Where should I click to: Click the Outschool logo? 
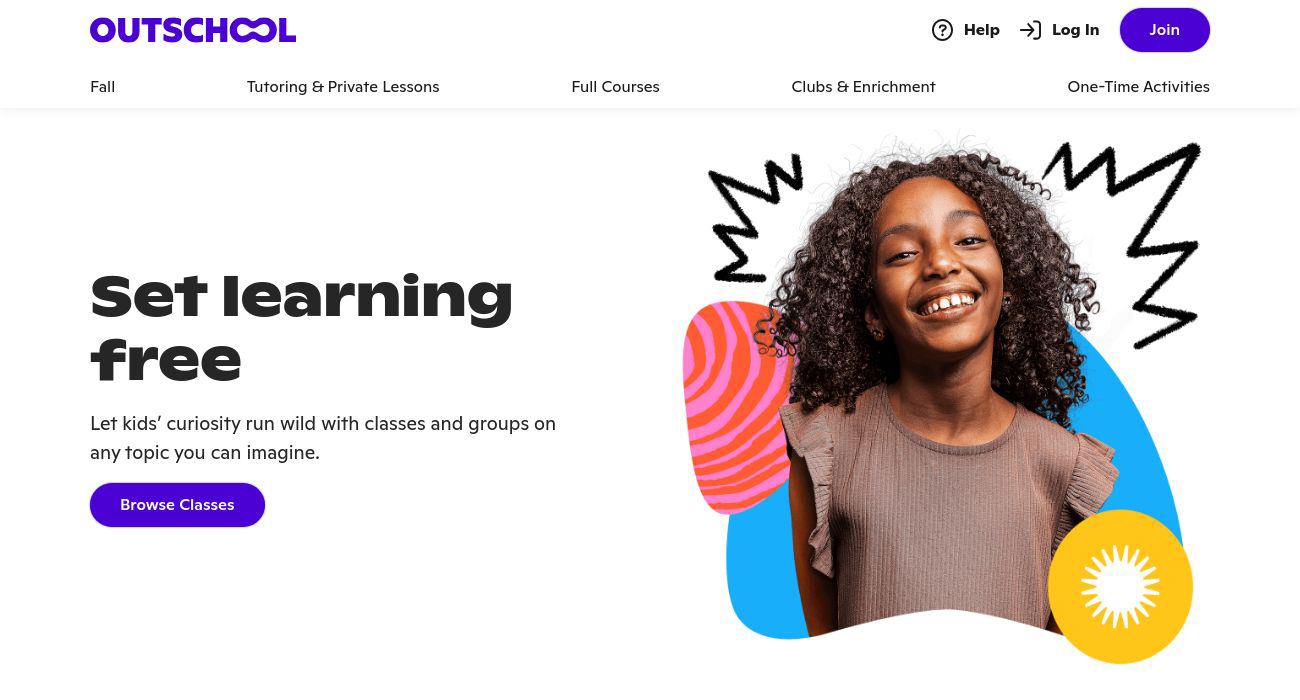pos(193,30)
